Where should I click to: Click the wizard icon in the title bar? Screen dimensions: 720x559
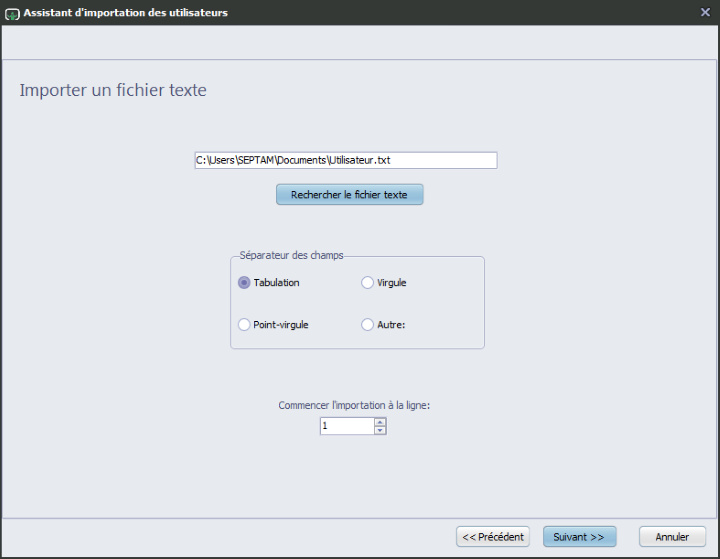pos(12,13)
